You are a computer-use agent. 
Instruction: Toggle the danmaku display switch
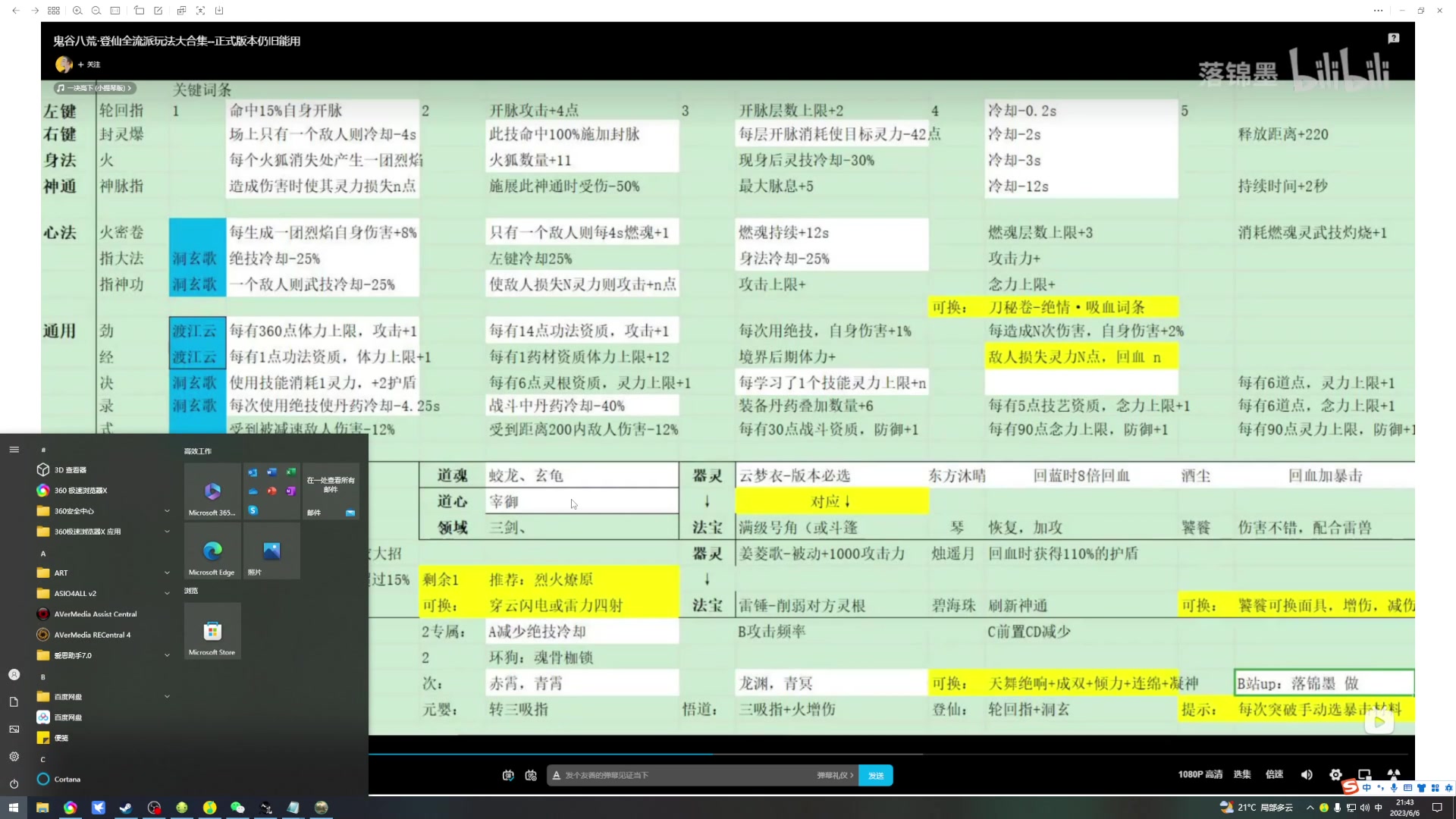(x=508, y=775)
